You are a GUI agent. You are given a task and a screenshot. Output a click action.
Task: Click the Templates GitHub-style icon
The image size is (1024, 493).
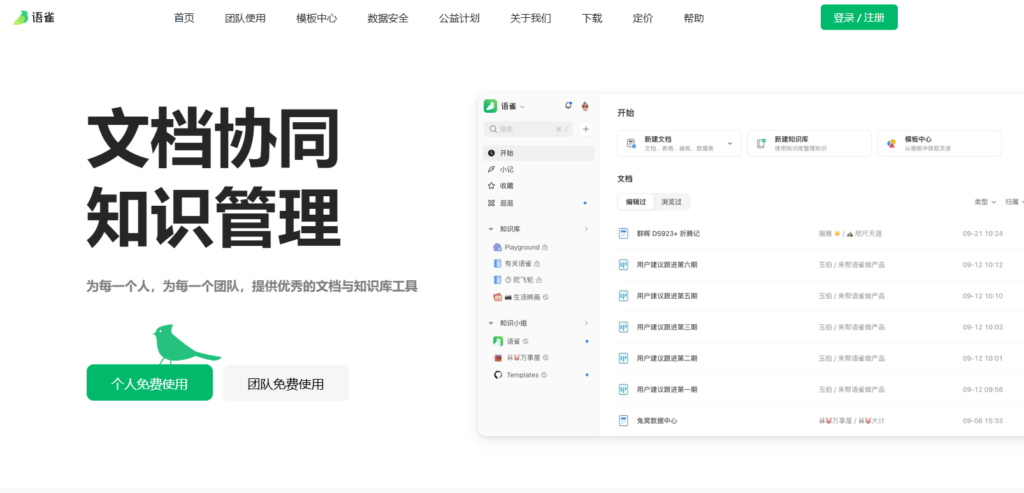(498, 375)
